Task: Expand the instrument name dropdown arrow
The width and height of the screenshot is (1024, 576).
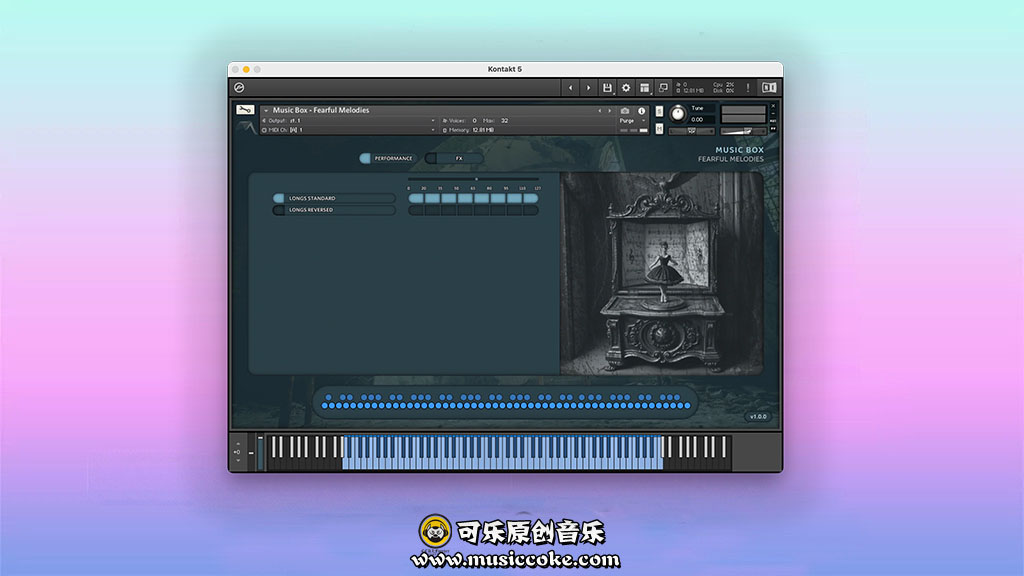Action: [x=266, y=110]
